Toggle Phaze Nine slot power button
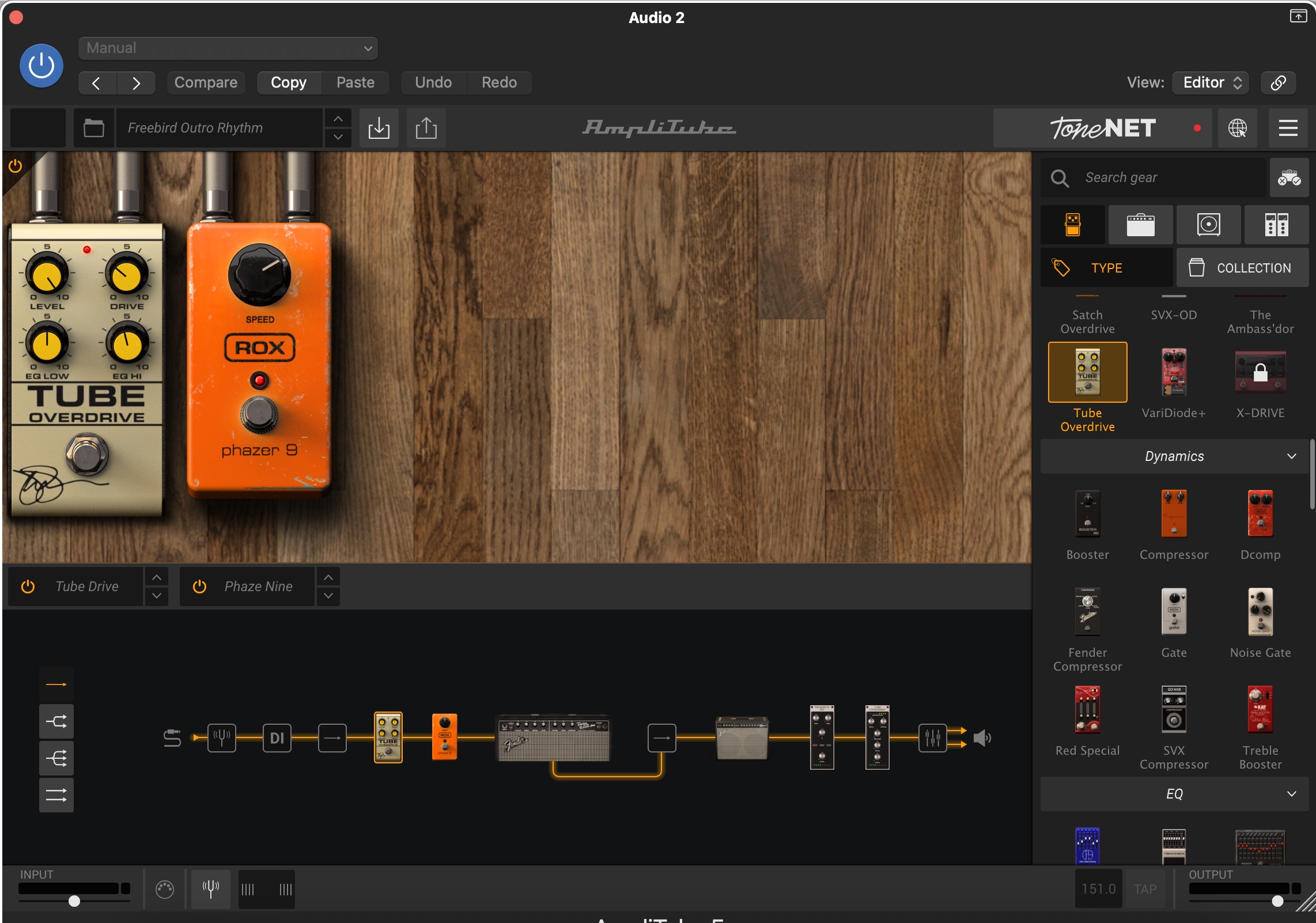Viewport: 1316px width, 923px height. [x=199, y=587]
